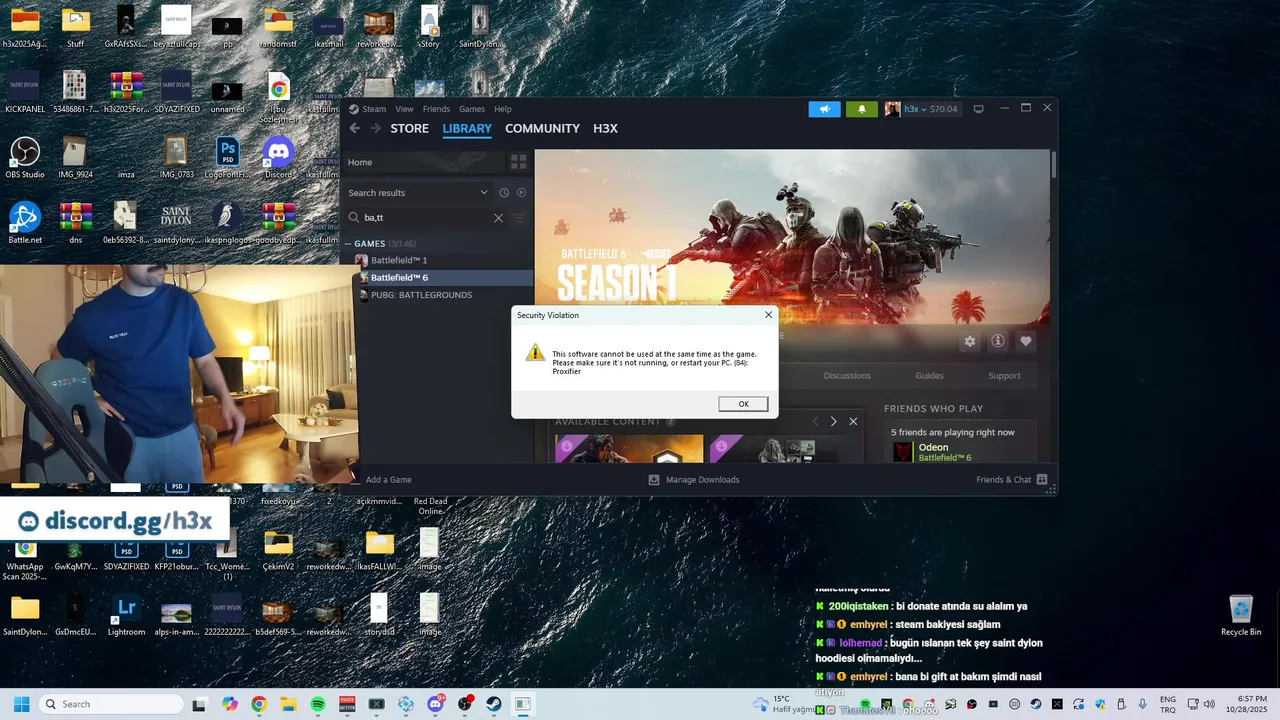Image resolution: width=1280 pixels, height=720 pixels.
Task: Open the Discussions tab for Battlefield 6
Action: click(x=847, y=376)
